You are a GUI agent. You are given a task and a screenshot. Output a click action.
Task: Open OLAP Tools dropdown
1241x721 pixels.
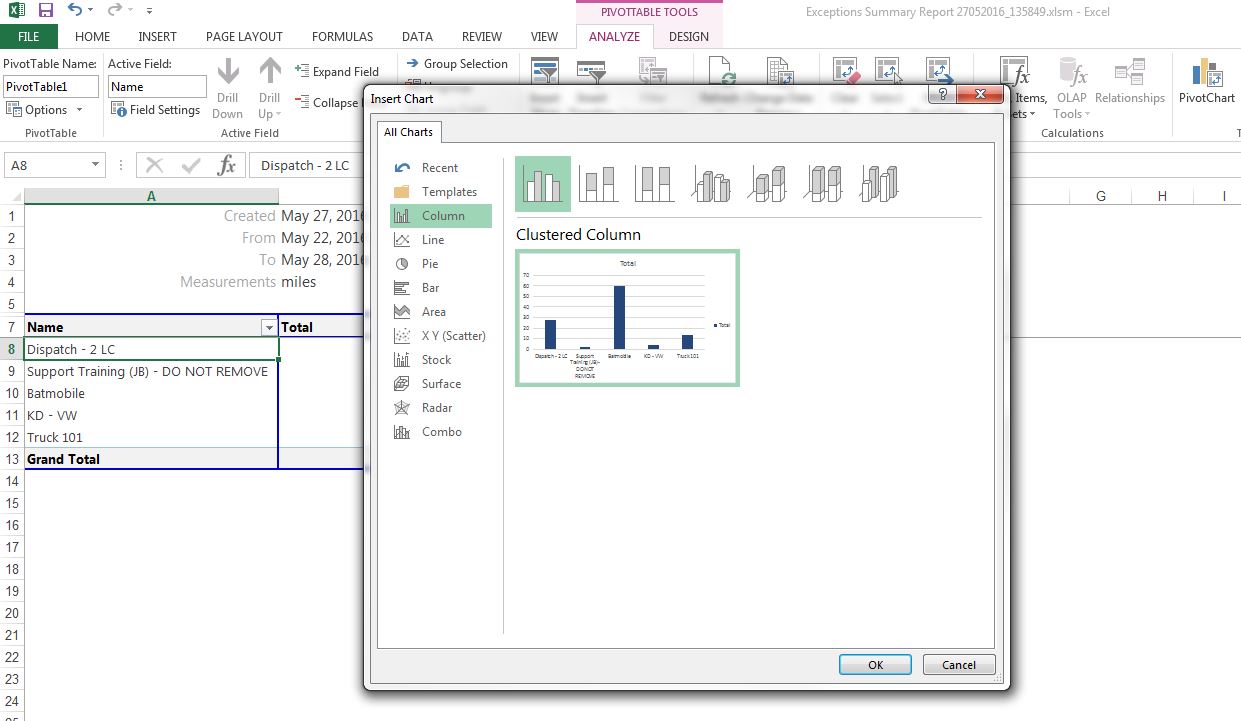point(1071,89)
